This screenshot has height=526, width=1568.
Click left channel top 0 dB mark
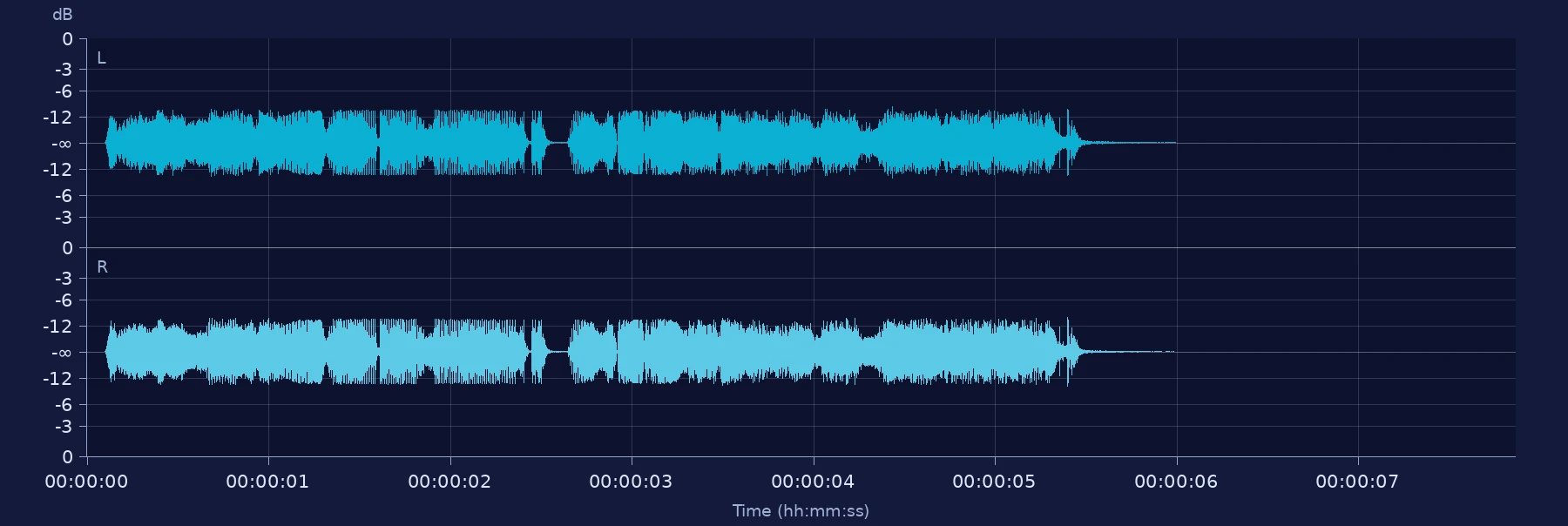67,39
